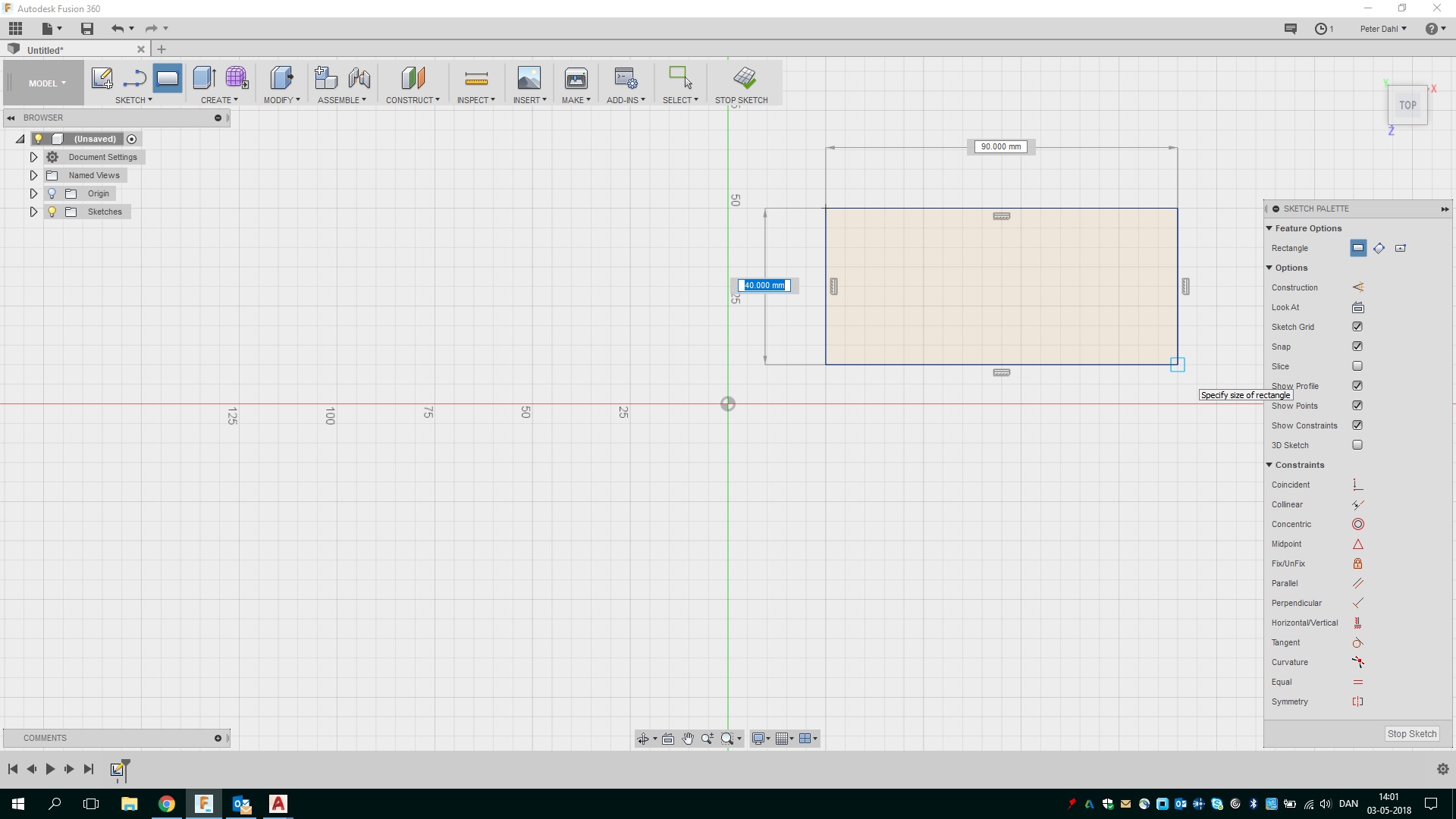Choose the Center Rectangle option in palette
This screenshot has width=1456, height=819.
(x=1400, y=248)
